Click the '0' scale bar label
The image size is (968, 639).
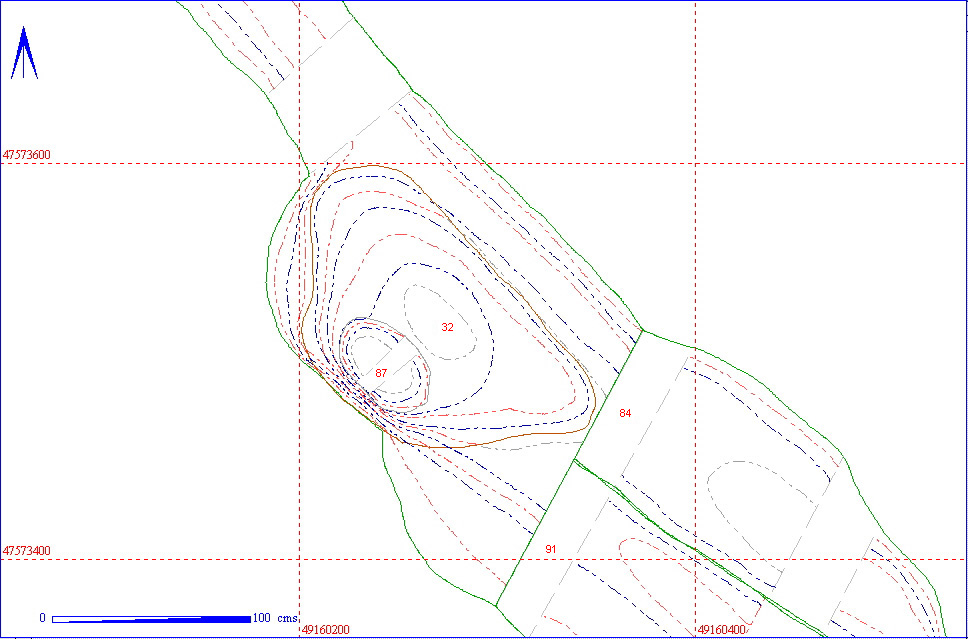point(42,617)
